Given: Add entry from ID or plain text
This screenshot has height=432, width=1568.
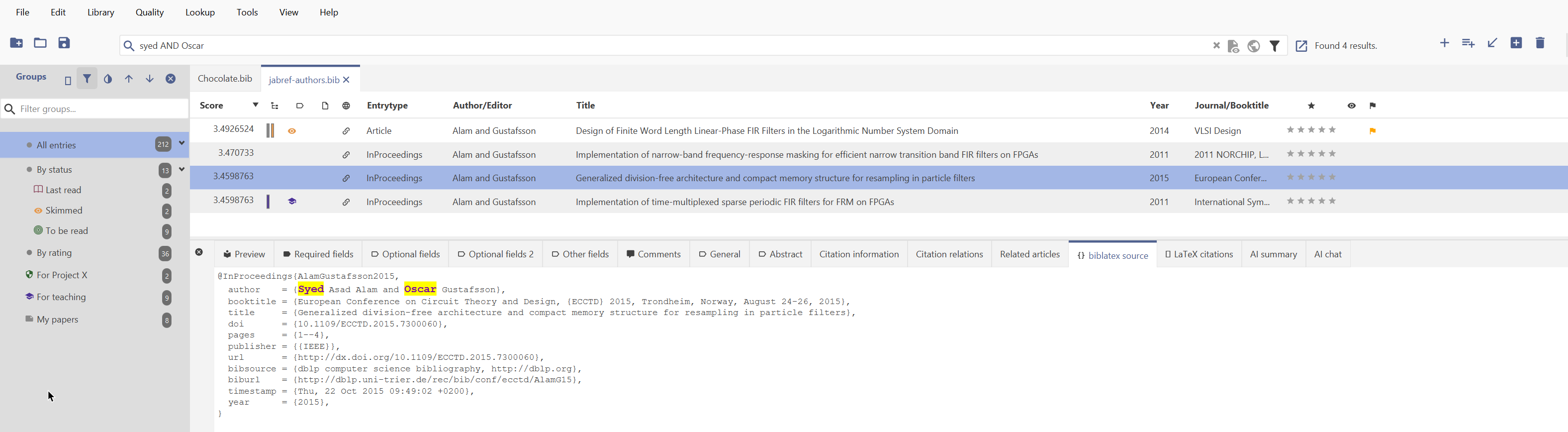Looking at the screenshot, I should click(1468, 43).
